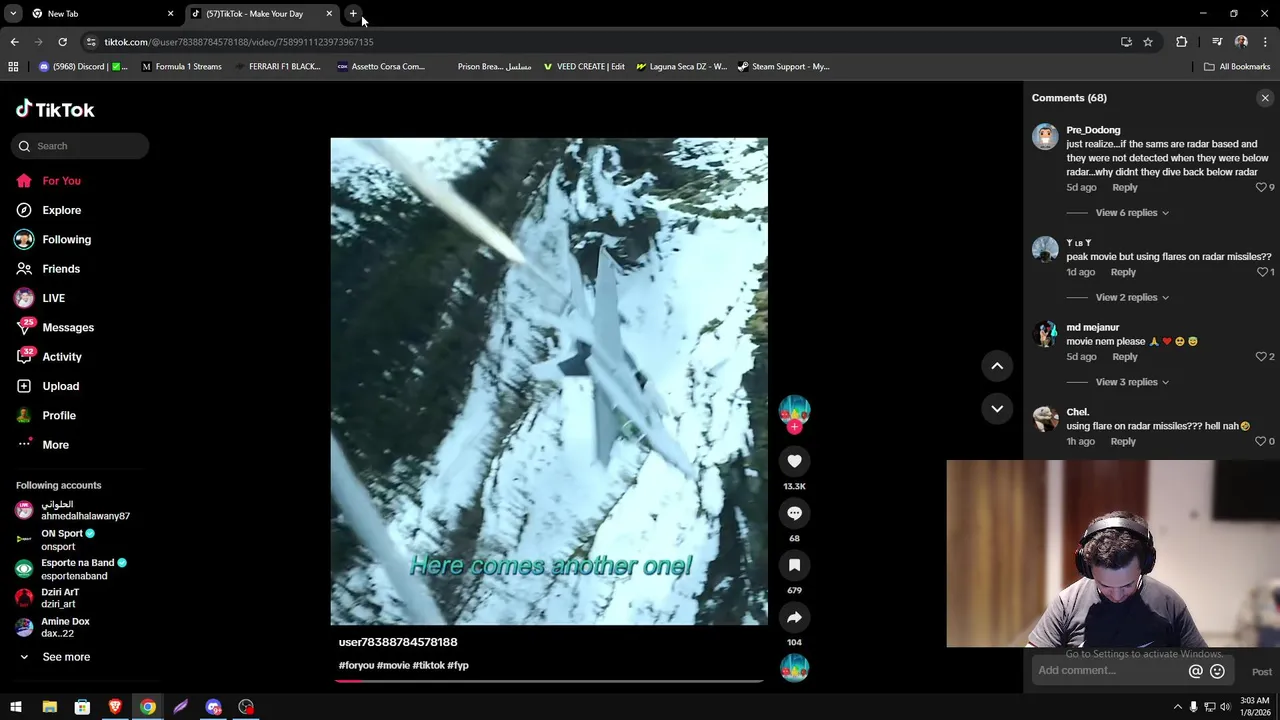Focus the TikTok search field

(x=80, y=146)
